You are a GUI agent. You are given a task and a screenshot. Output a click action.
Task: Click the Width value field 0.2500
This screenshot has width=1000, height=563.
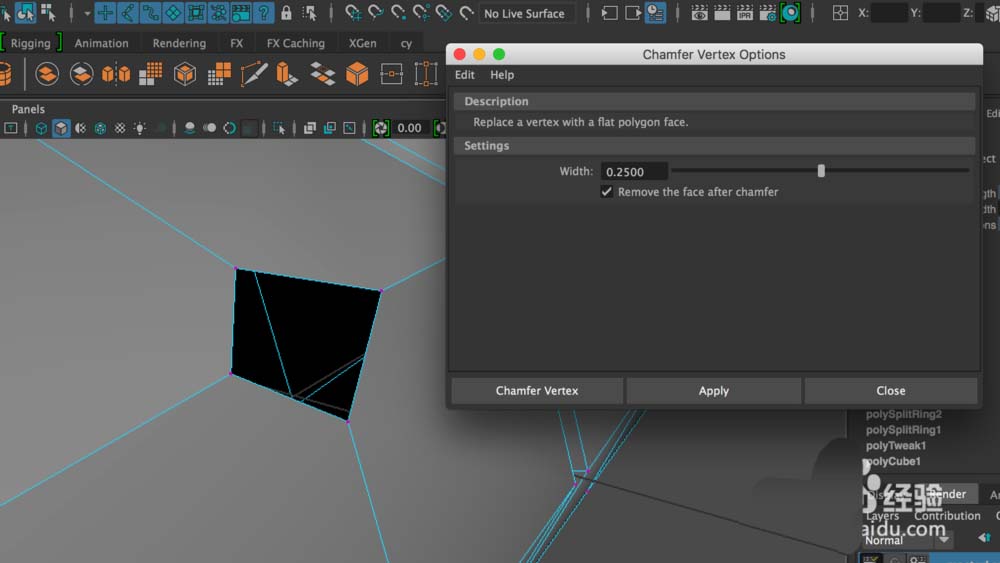(x=634, y=172)
